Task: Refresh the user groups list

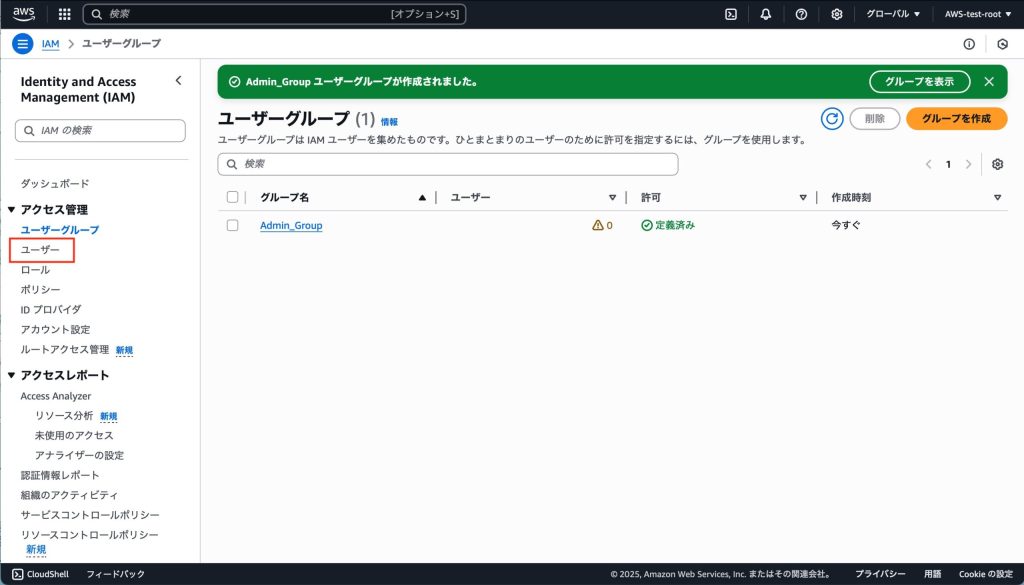Action: [x=832, y=118]
